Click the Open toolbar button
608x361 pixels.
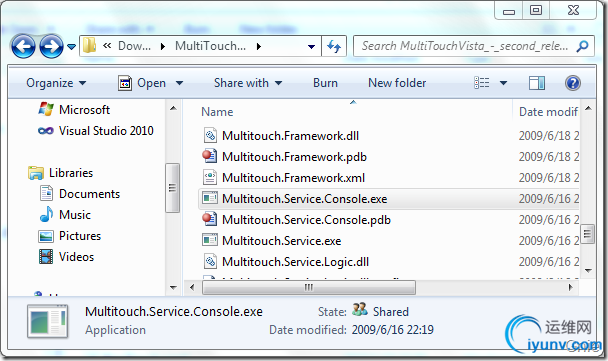pyautogui.click(x=142, y=83)
